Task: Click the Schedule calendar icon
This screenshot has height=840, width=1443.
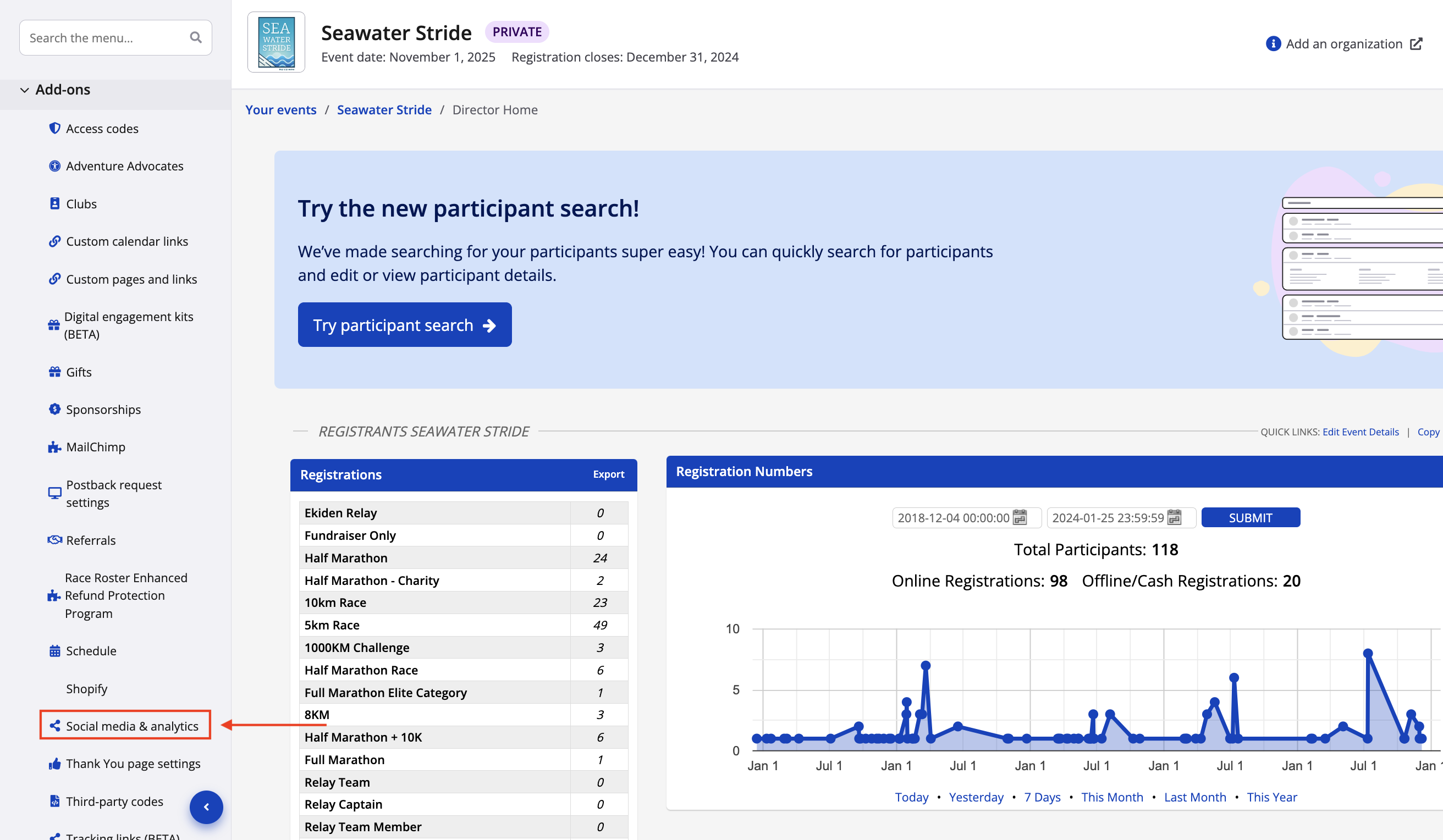Action: pyautogui.click(x=54, y=651)
